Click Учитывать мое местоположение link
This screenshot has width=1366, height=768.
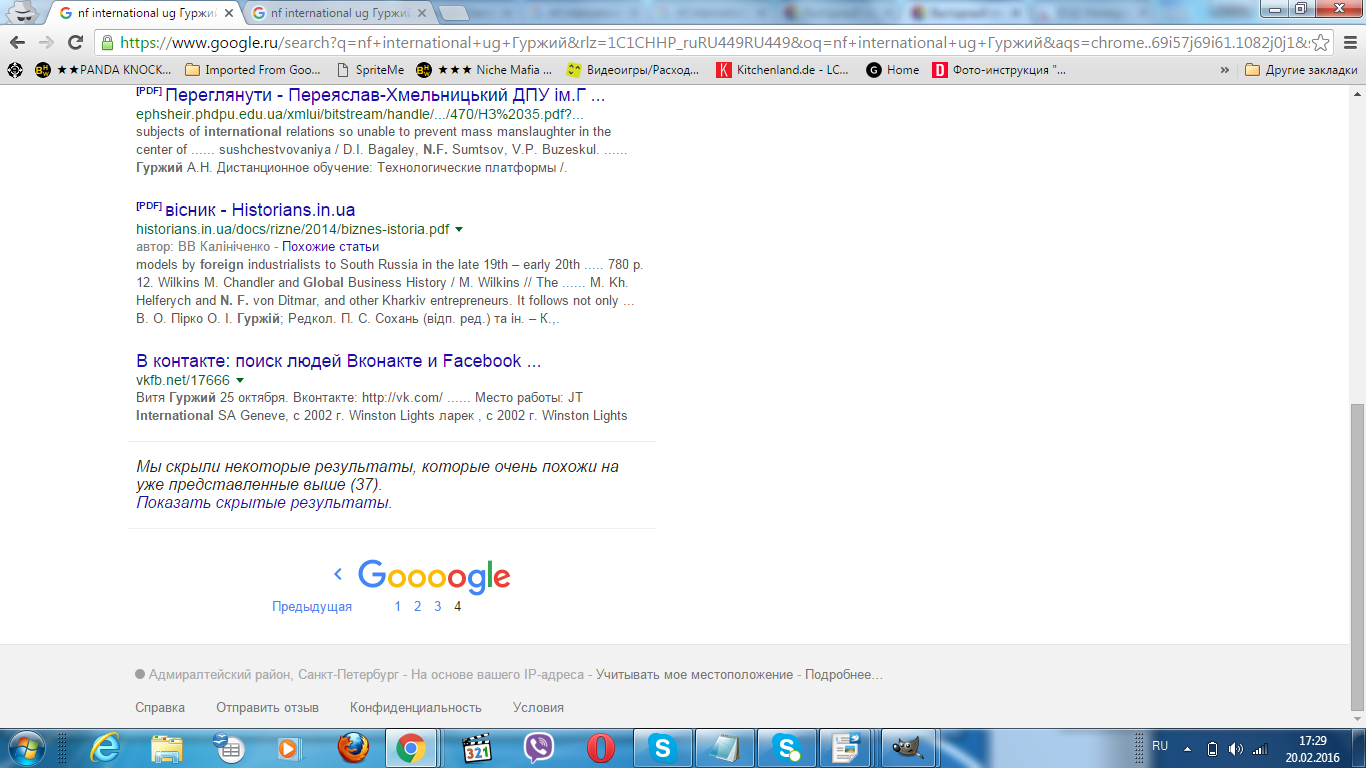(x=695, y=675)
